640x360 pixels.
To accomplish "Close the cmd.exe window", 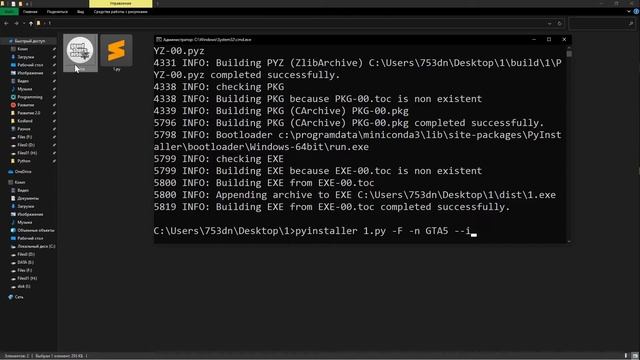I will (x=564, y=40).
